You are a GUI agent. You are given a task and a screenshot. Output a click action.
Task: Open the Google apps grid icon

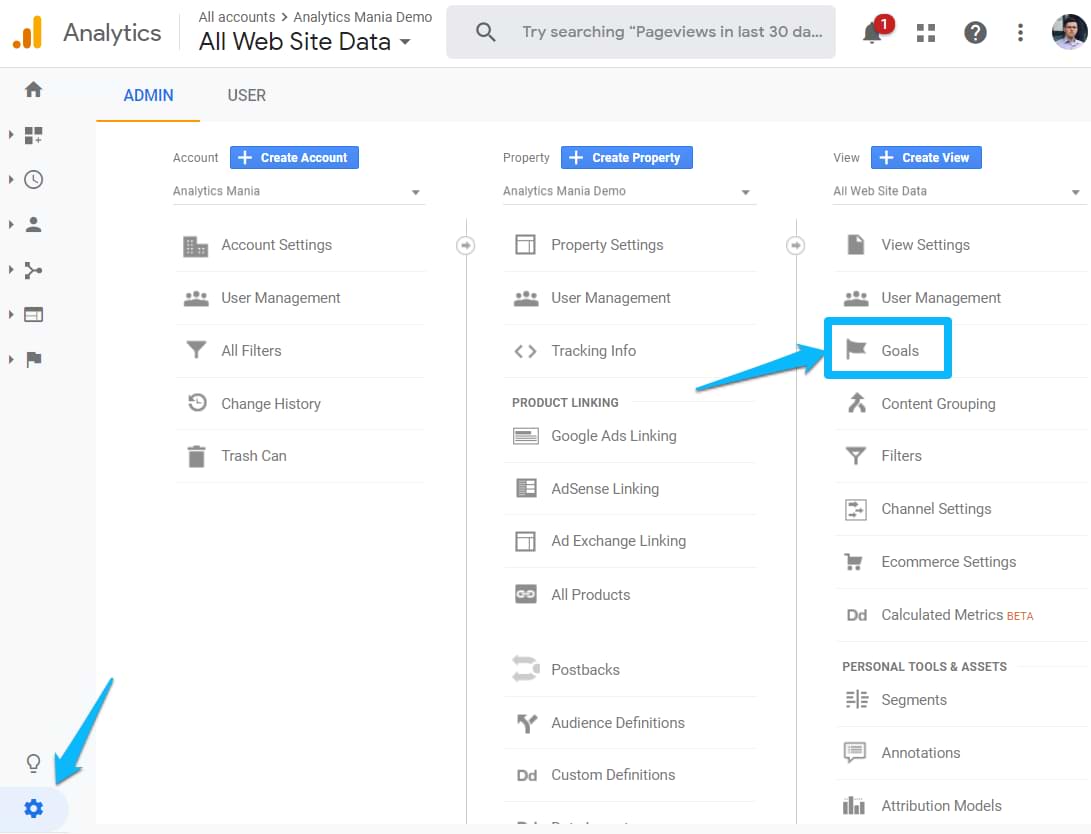click(x=926, y=32)
